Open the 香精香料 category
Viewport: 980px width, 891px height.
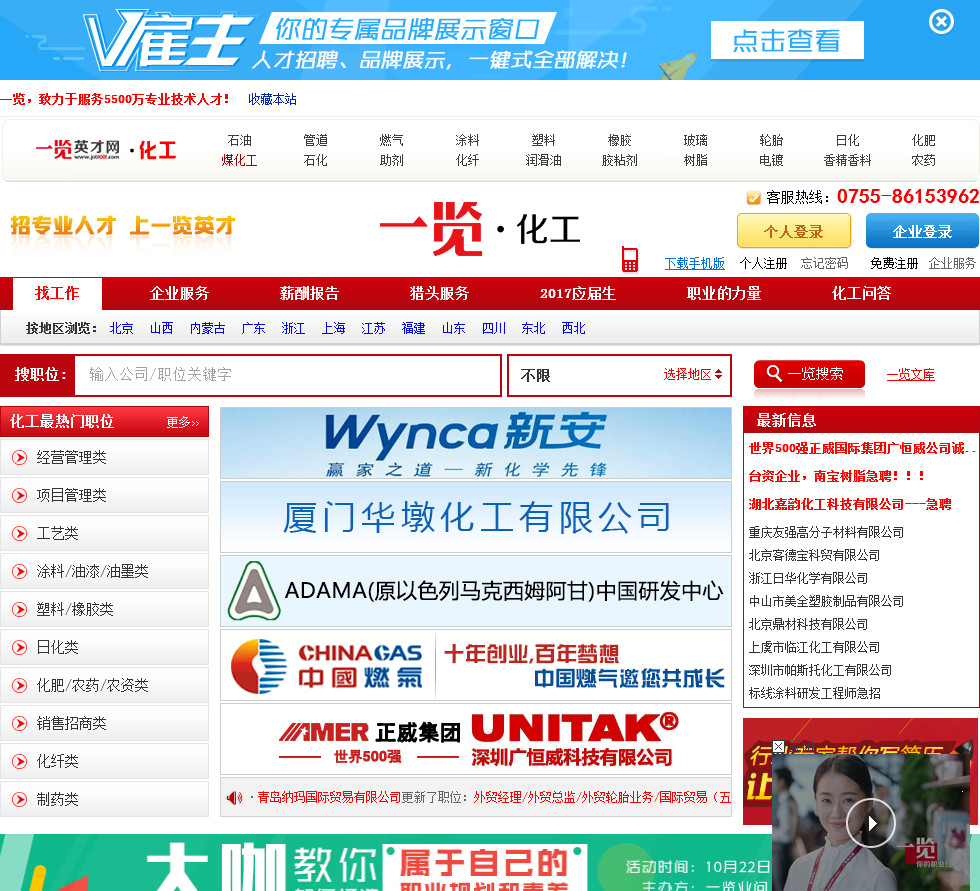(x=847, y=161)
